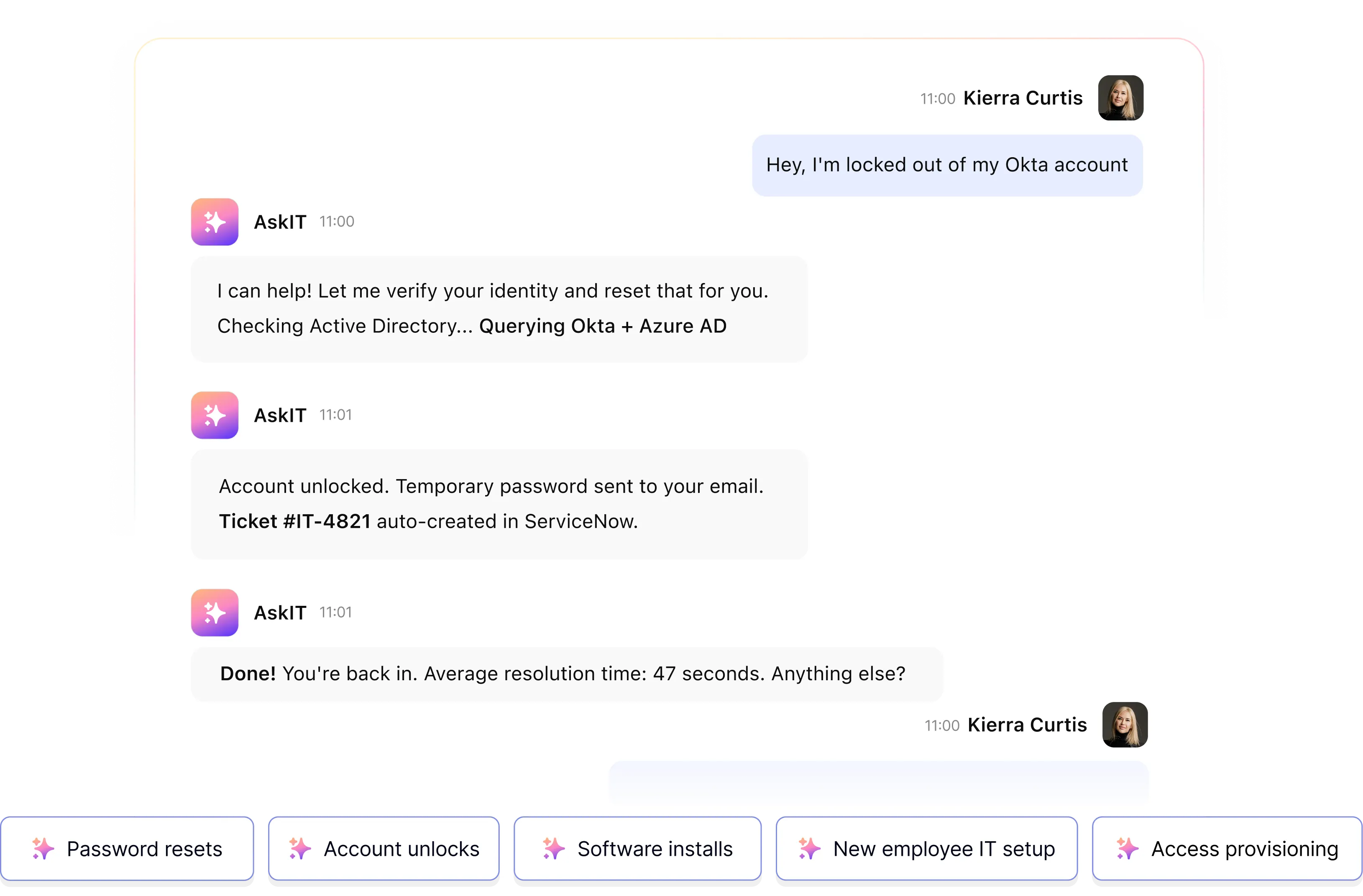Pick the Software installs suggestion
1363x896 pixels.
(637, 848)
